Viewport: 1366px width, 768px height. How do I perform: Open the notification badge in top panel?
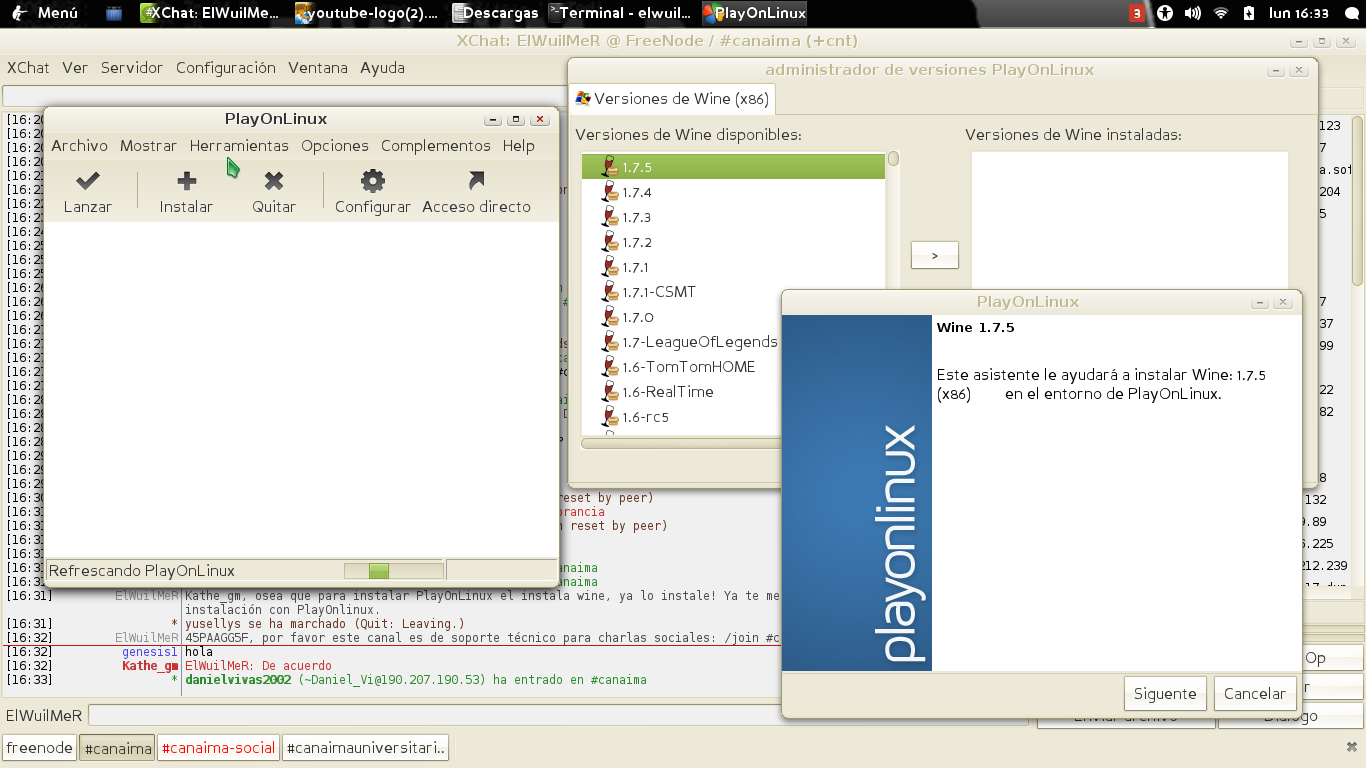click(x=1137, y=13)
